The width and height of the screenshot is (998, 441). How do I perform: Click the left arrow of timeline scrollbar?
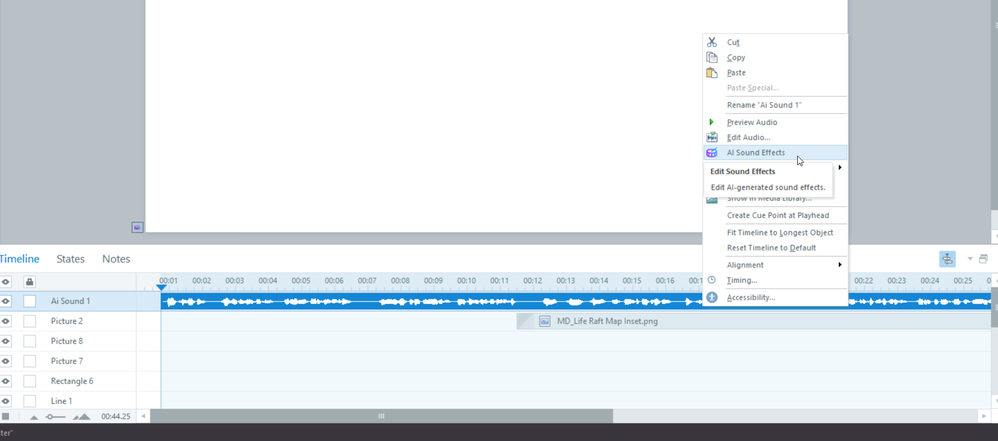144,416
